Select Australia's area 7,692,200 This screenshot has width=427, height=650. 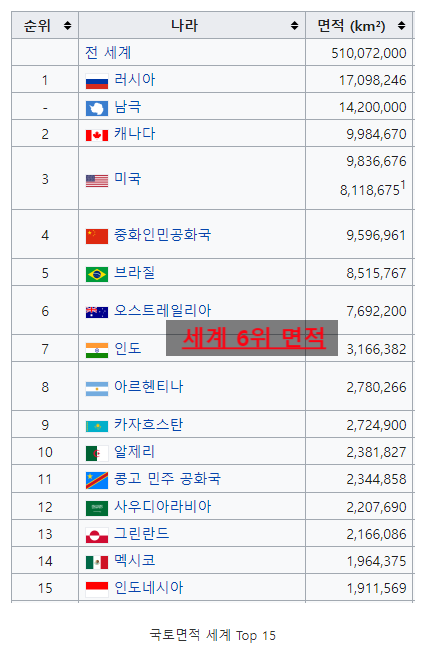coord(376,311)
